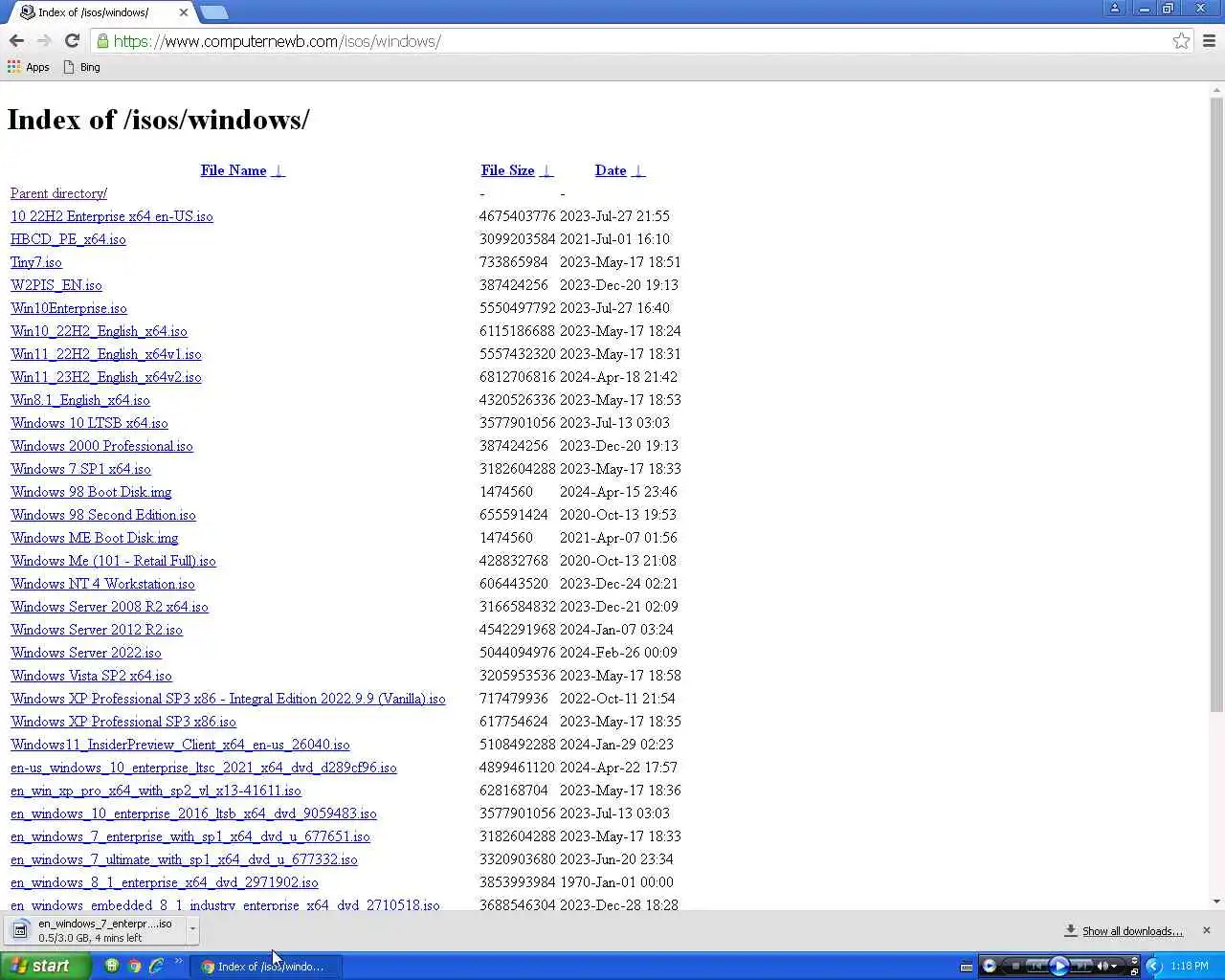Open W2PIS_EN.iso link
Viewport: 1225px width, 980px height.
(x=56, y=285)
